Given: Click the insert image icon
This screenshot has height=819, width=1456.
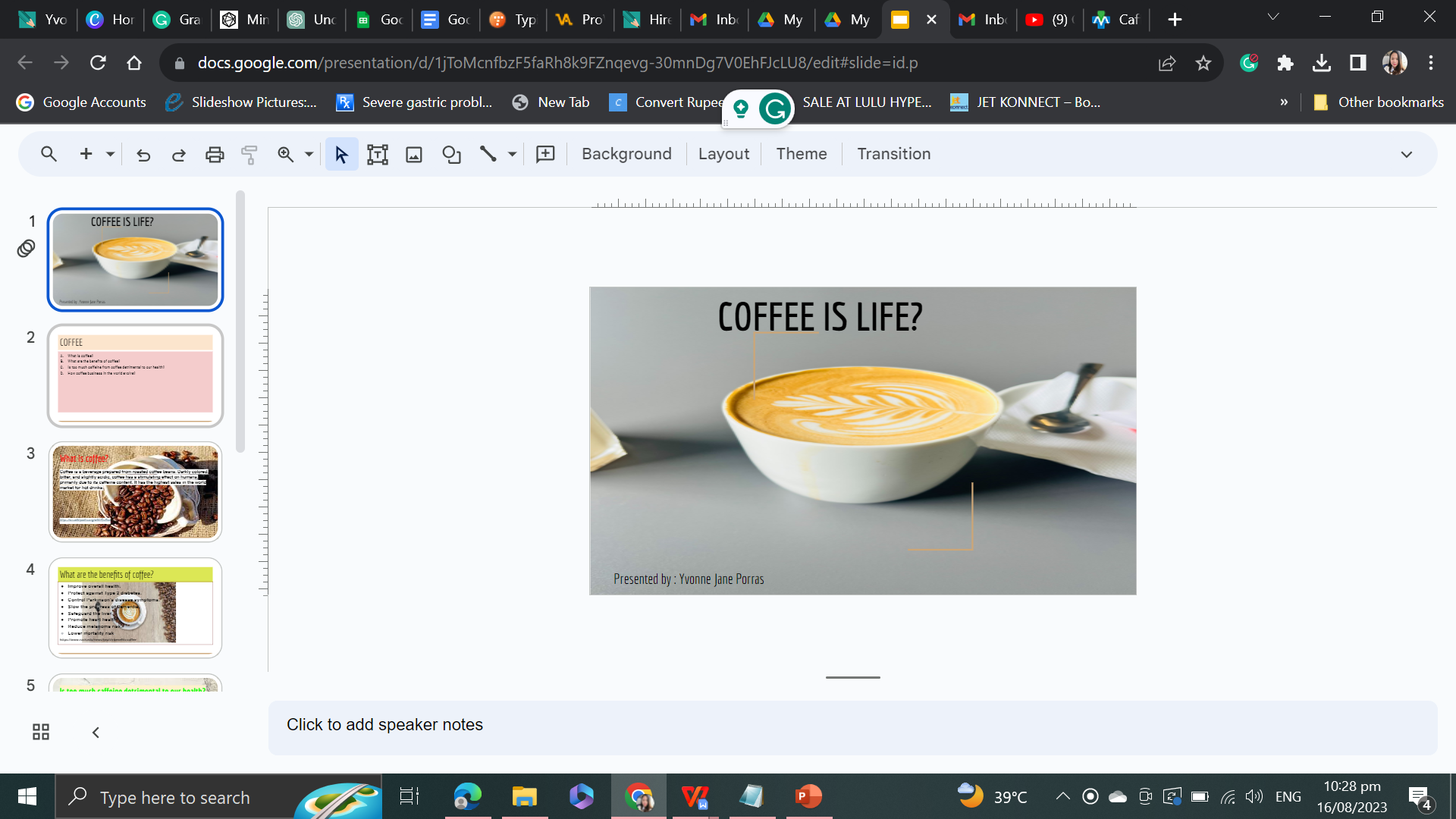Looking at the screenshot, I should (414, 155).
